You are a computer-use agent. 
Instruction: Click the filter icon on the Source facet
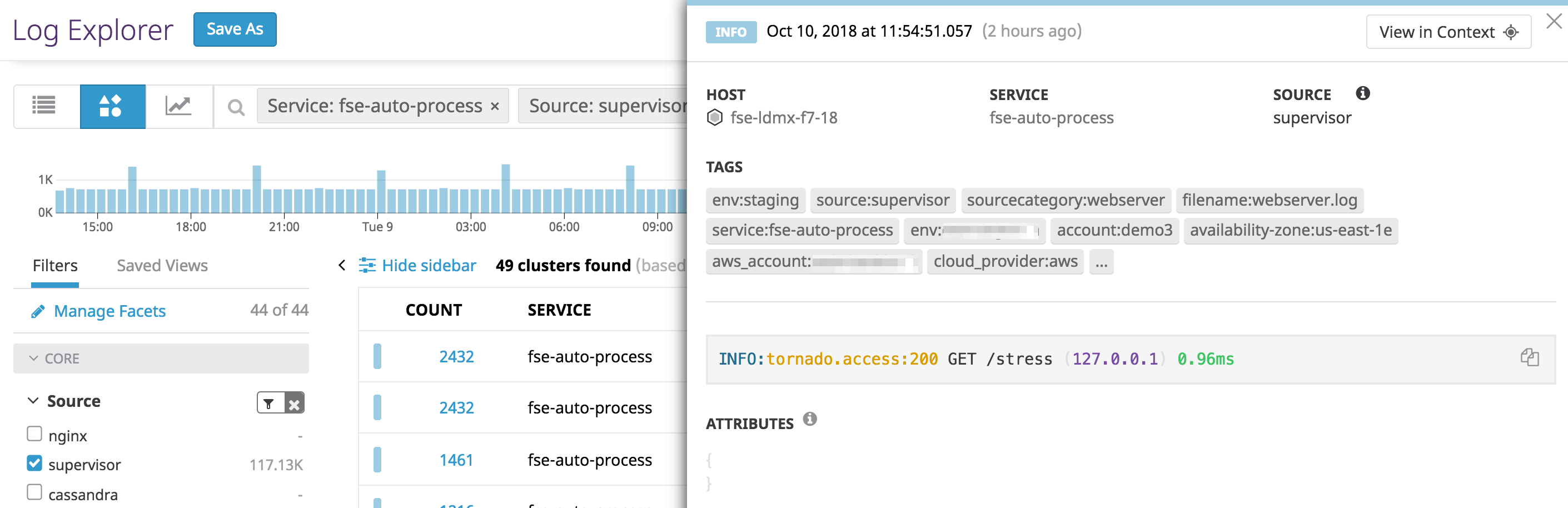(268, 402)
